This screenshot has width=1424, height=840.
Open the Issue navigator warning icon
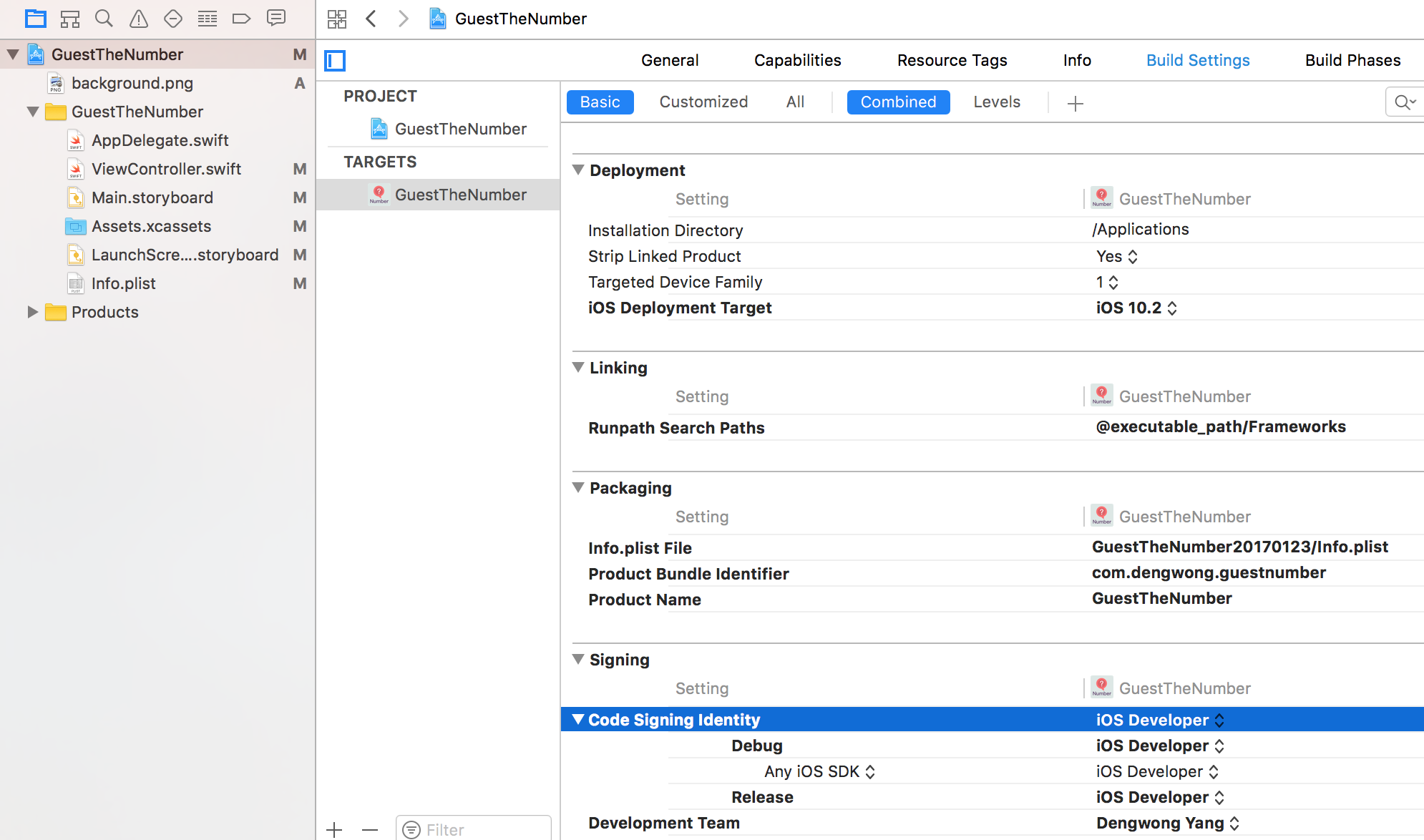coord(139,19)
